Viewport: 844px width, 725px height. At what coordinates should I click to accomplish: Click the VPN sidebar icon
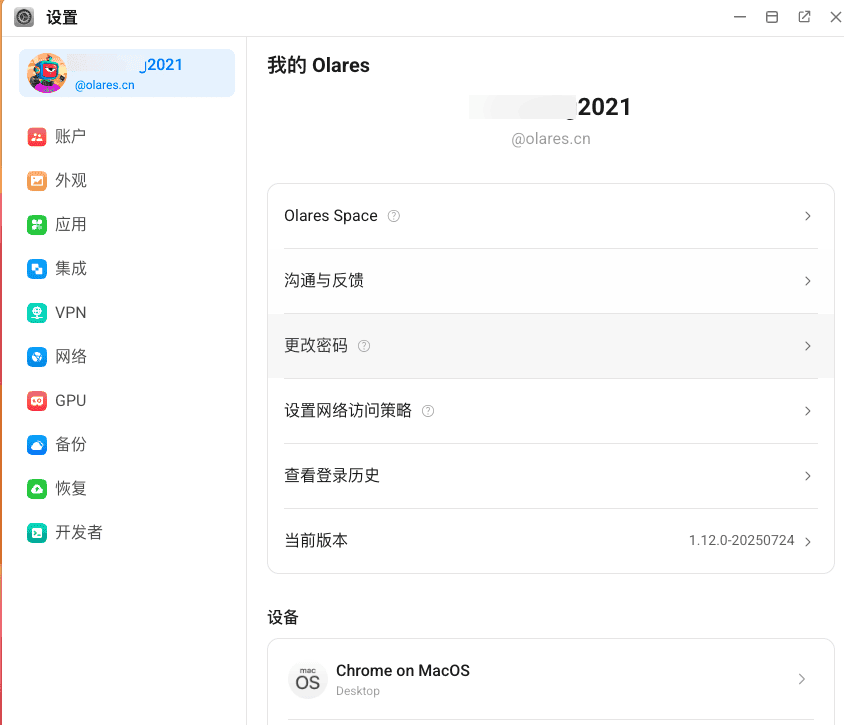point(37,313)
